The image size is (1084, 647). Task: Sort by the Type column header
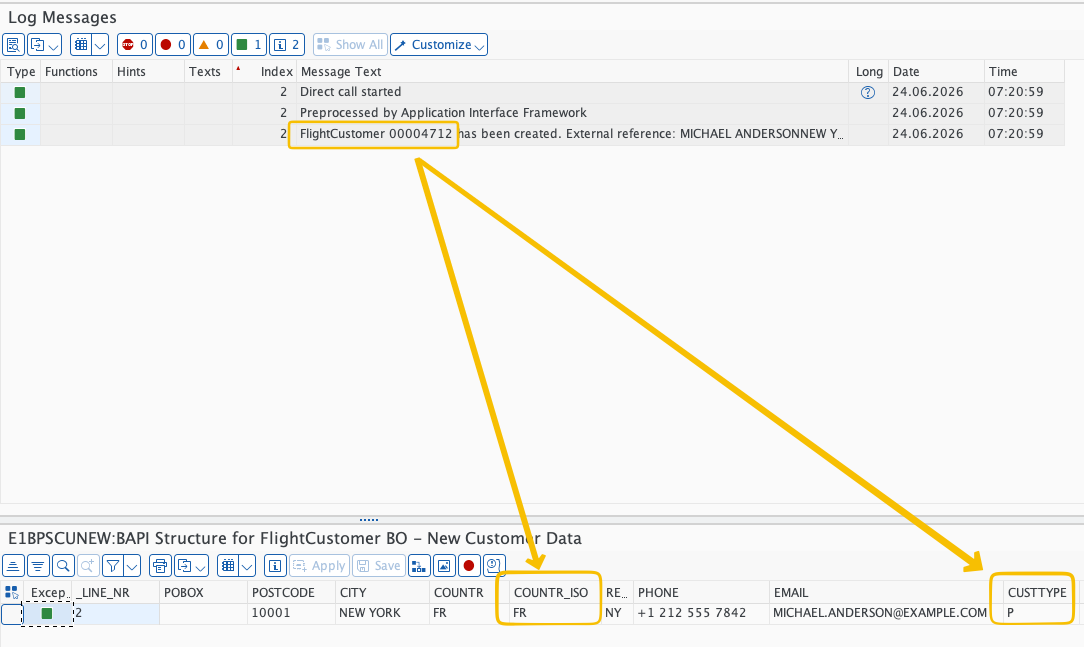[21, 71]
